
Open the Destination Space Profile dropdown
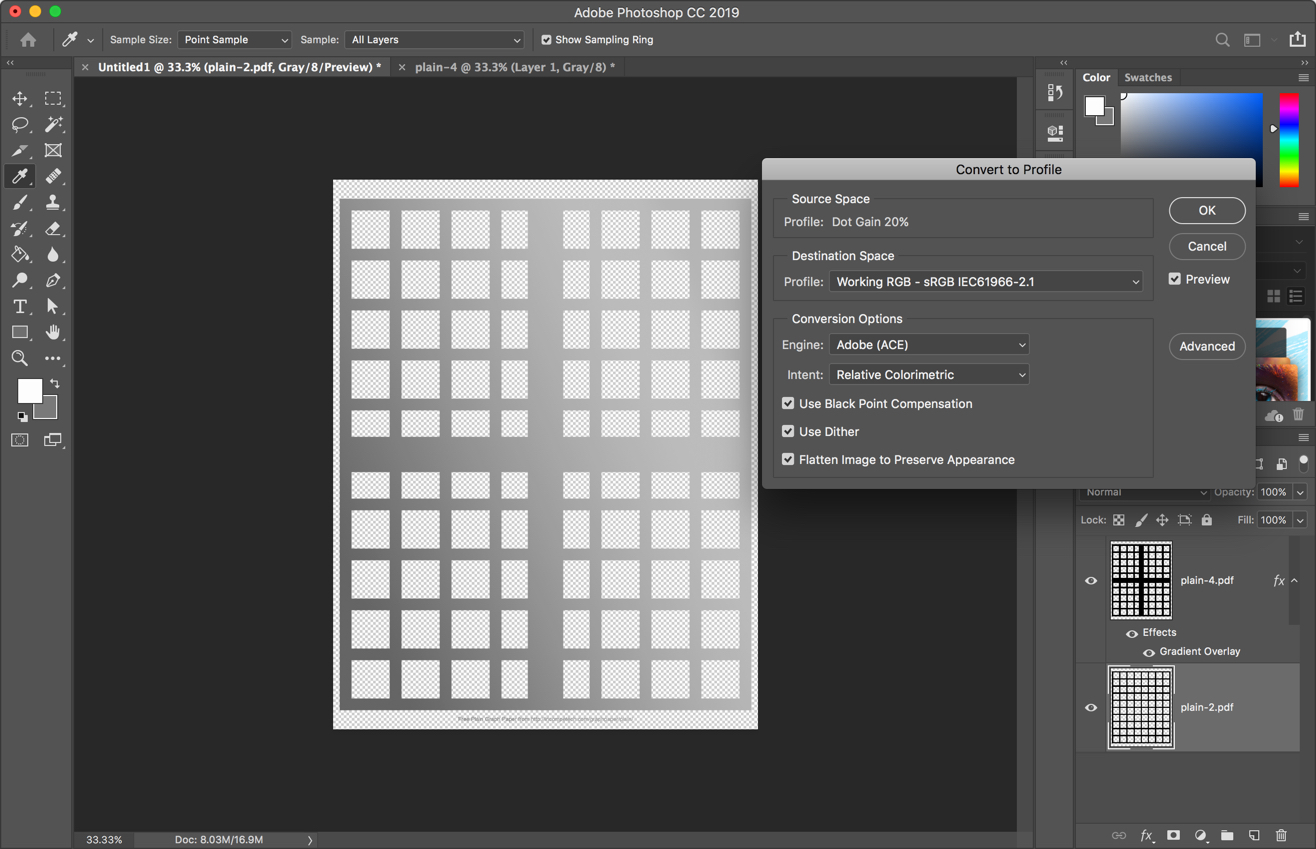(x=985, y=281)
